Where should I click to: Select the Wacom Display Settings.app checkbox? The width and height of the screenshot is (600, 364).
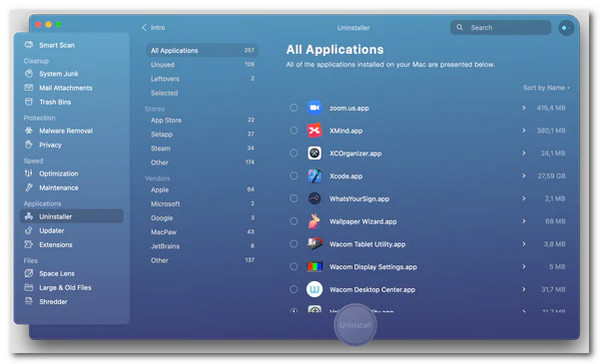[293, 266]
